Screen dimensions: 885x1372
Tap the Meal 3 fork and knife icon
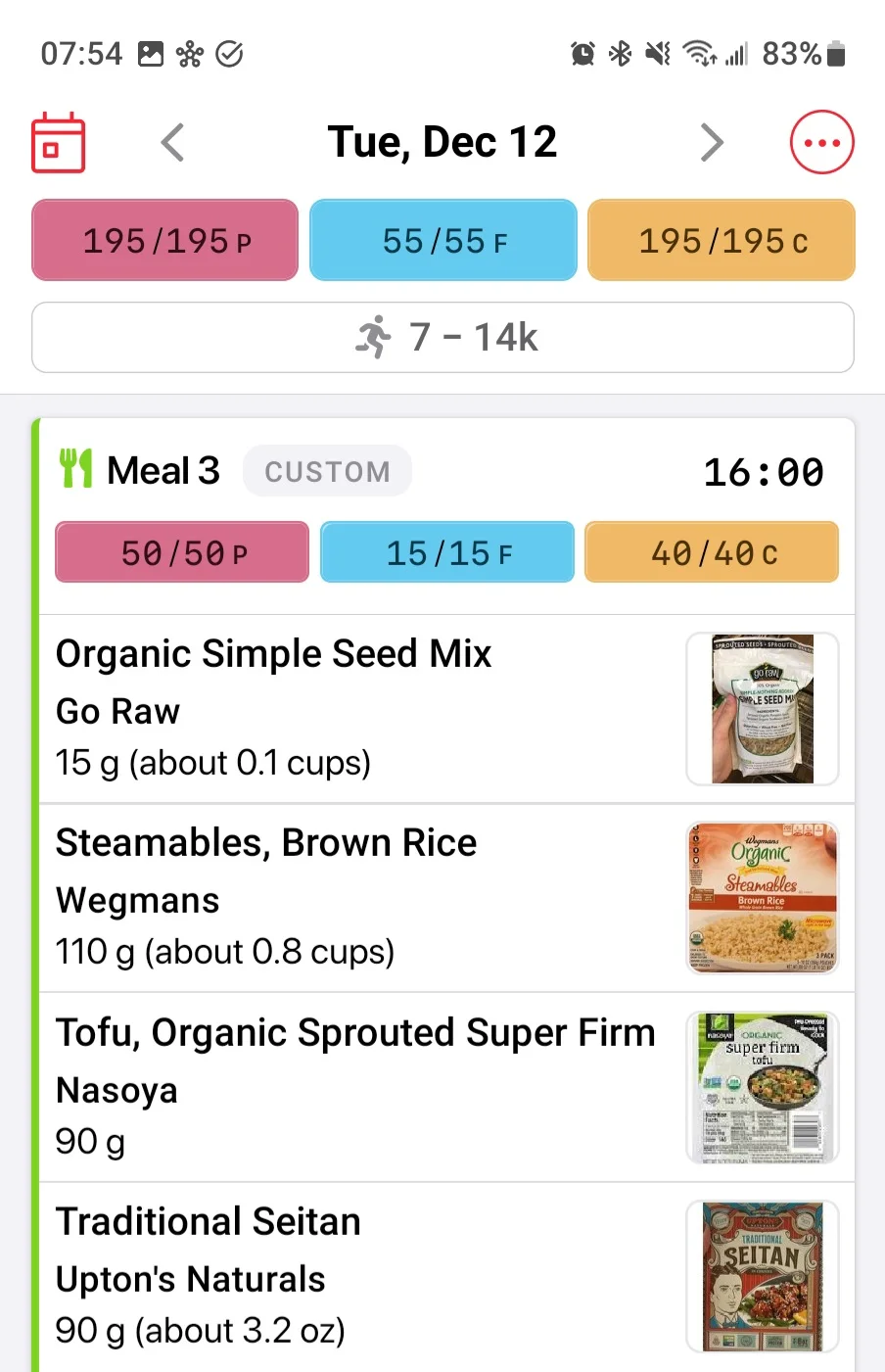pos(75,469)
